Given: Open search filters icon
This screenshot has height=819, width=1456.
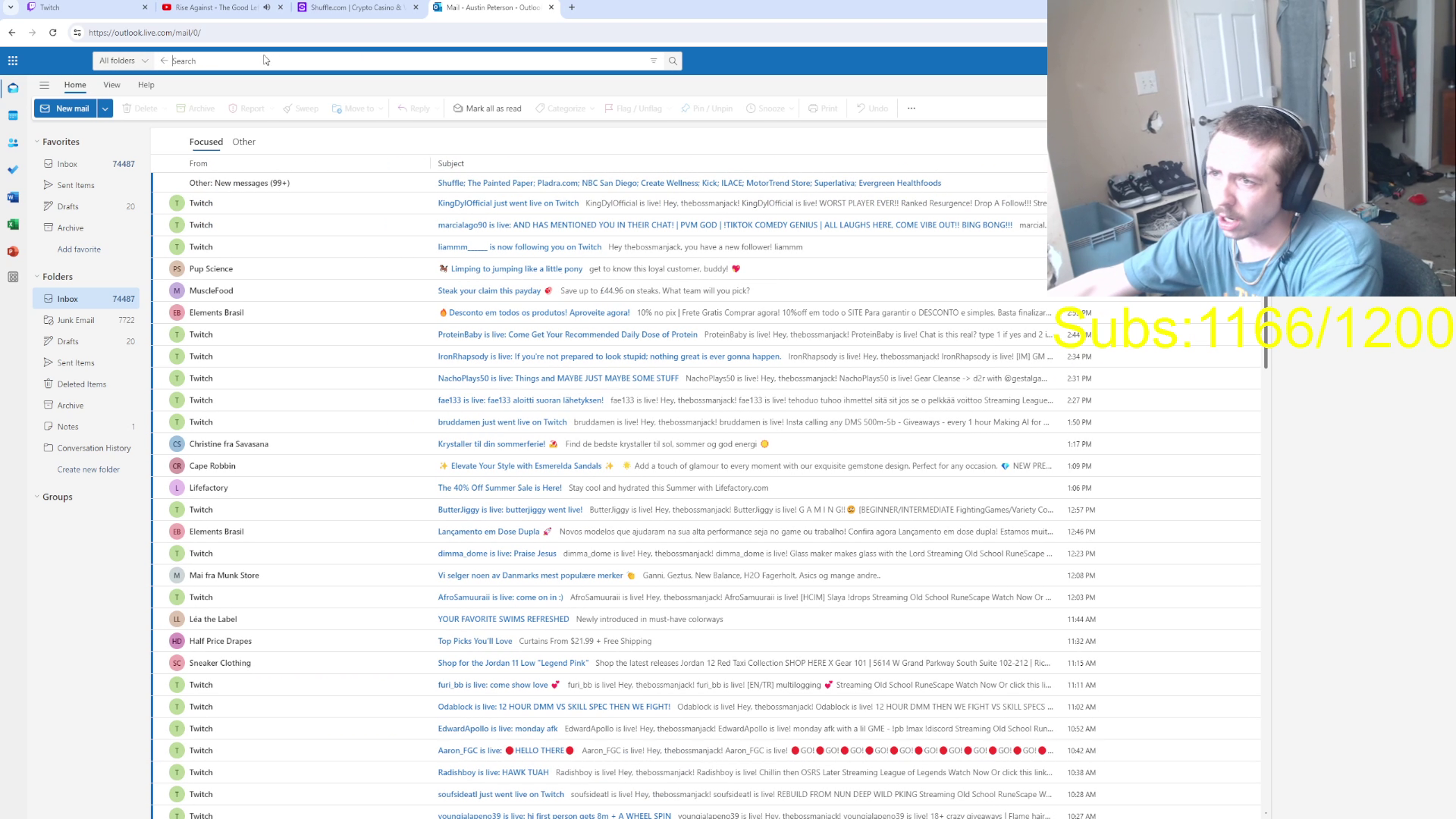Looking at the screenshot, I should click(654, 61).
